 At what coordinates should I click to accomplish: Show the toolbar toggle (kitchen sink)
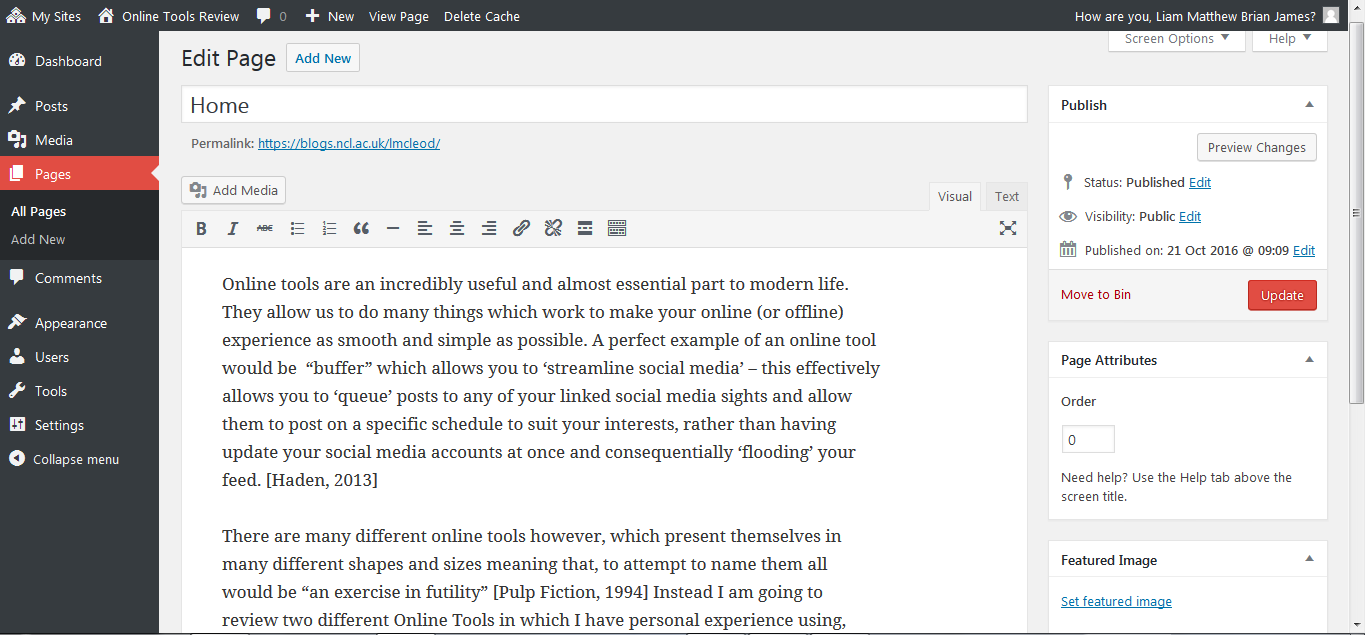(x=617, y=229)
